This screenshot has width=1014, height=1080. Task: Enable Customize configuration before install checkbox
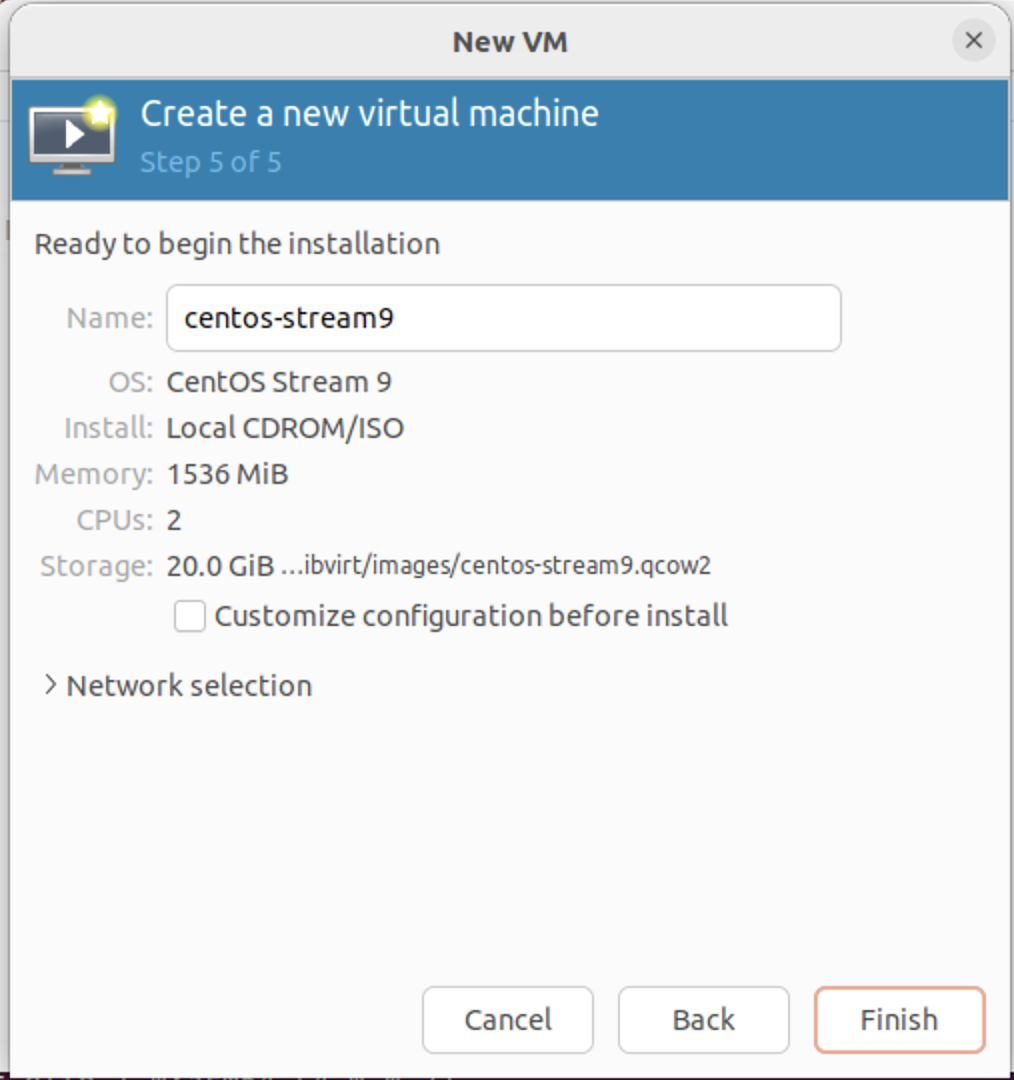[x=189, y=616]
